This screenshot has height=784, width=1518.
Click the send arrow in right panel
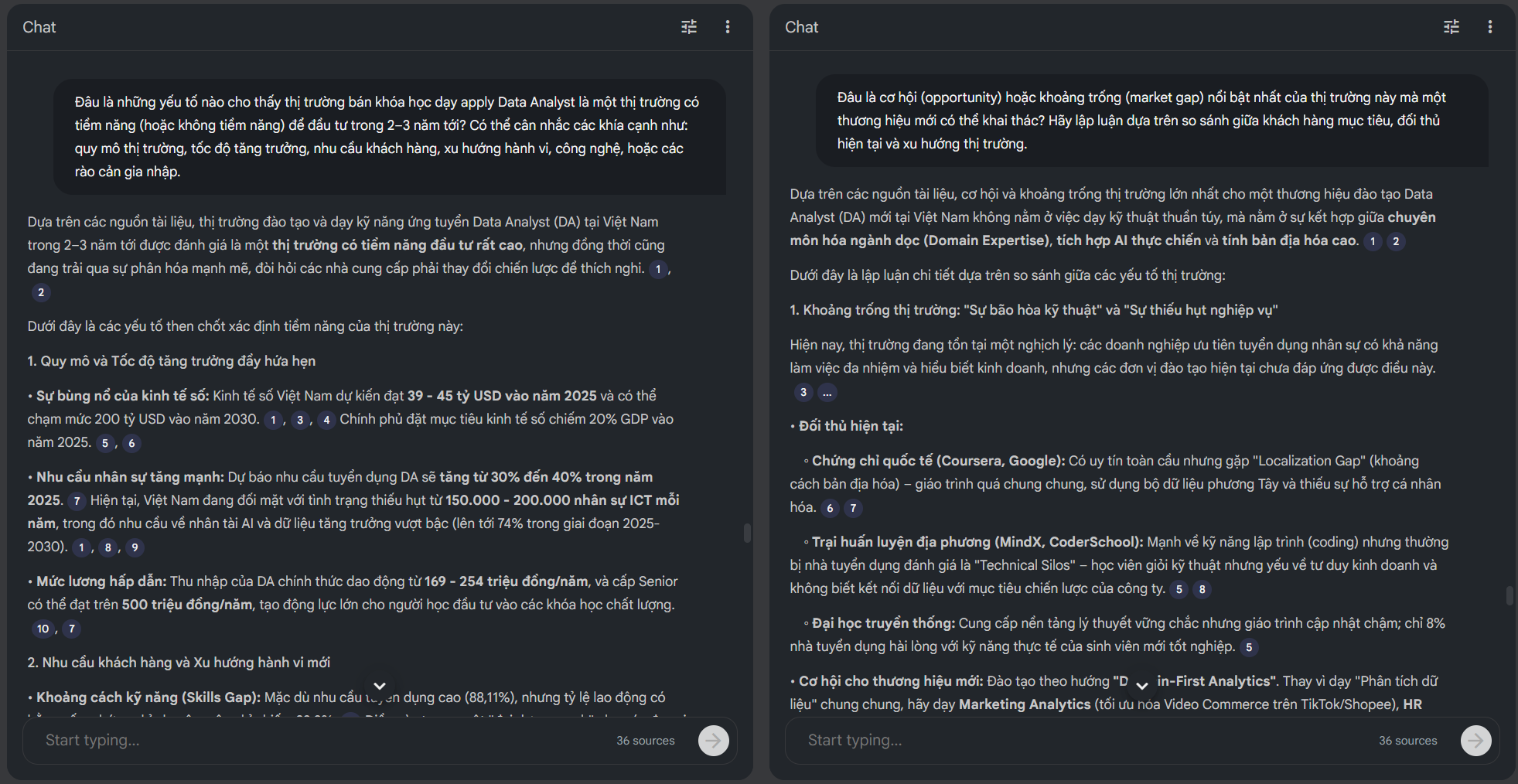[x=1475, y=740]
